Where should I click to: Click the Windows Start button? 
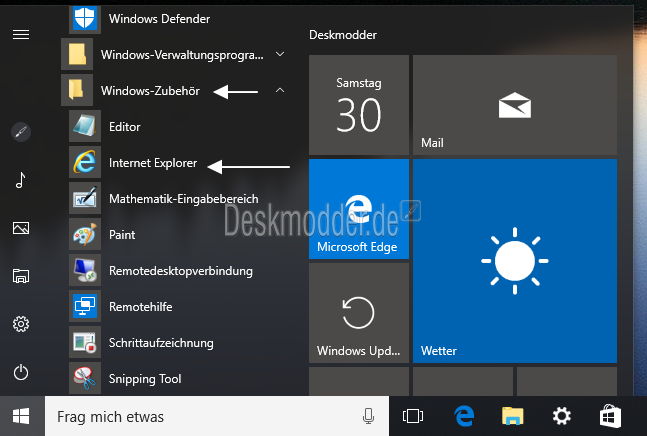21,416
